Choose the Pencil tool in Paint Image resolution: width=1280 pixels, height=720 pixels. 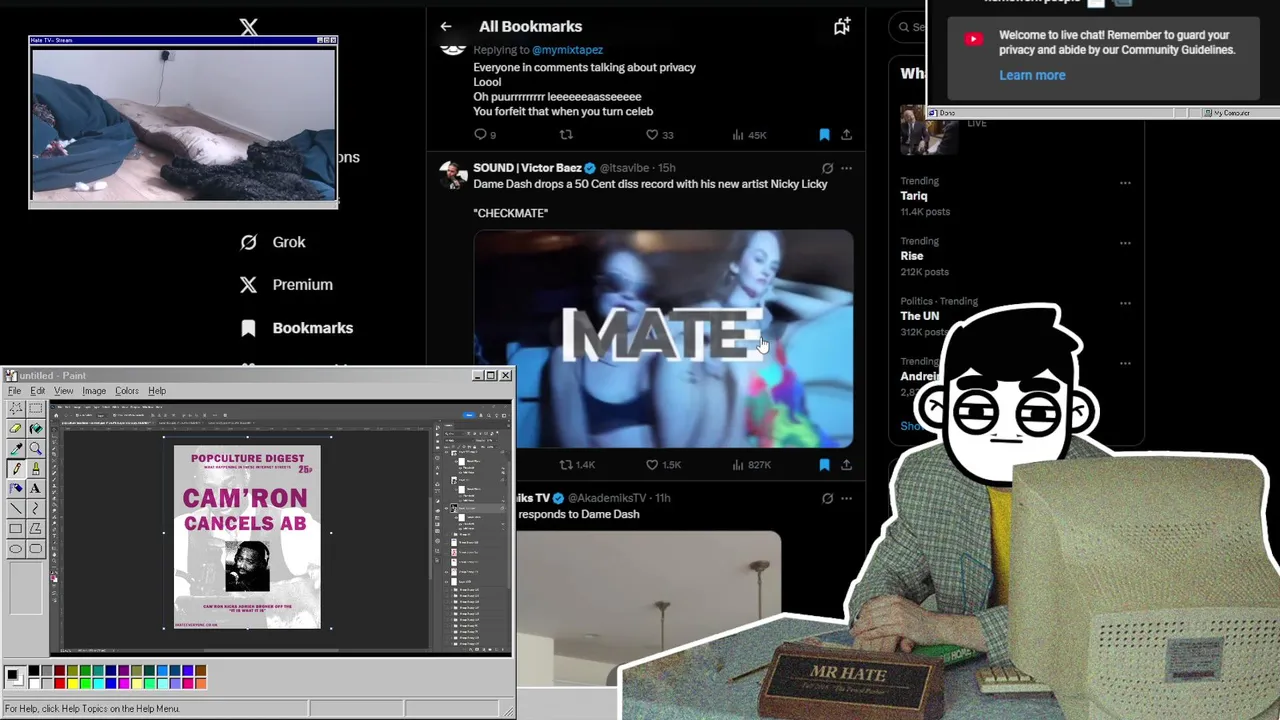pos(16,469)
